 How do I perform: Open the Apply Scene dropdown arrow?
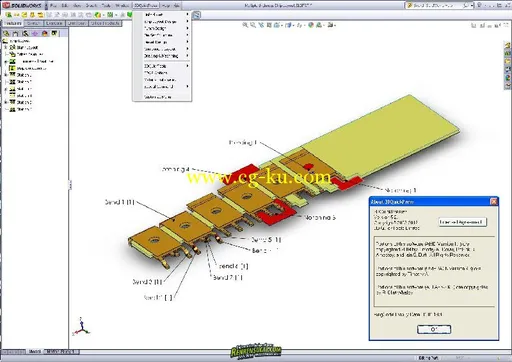point(324,25)
